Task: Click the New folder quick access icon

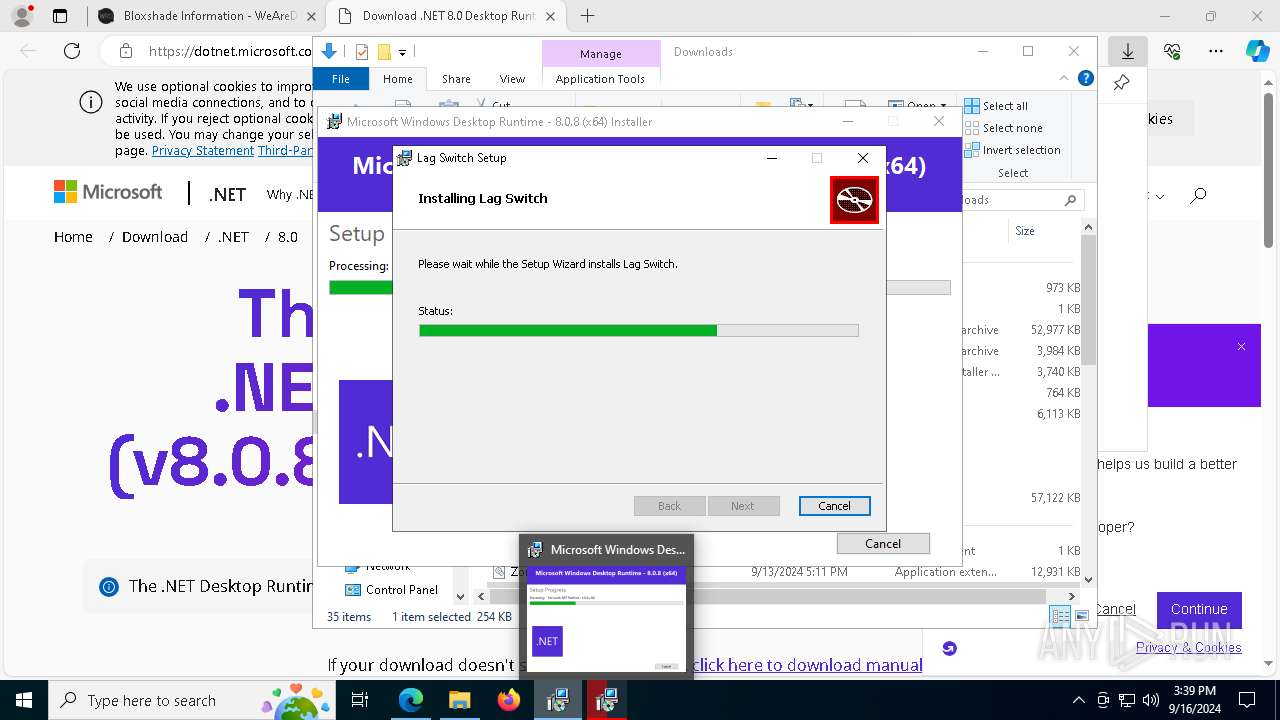Action: click(x=384, y=52)
